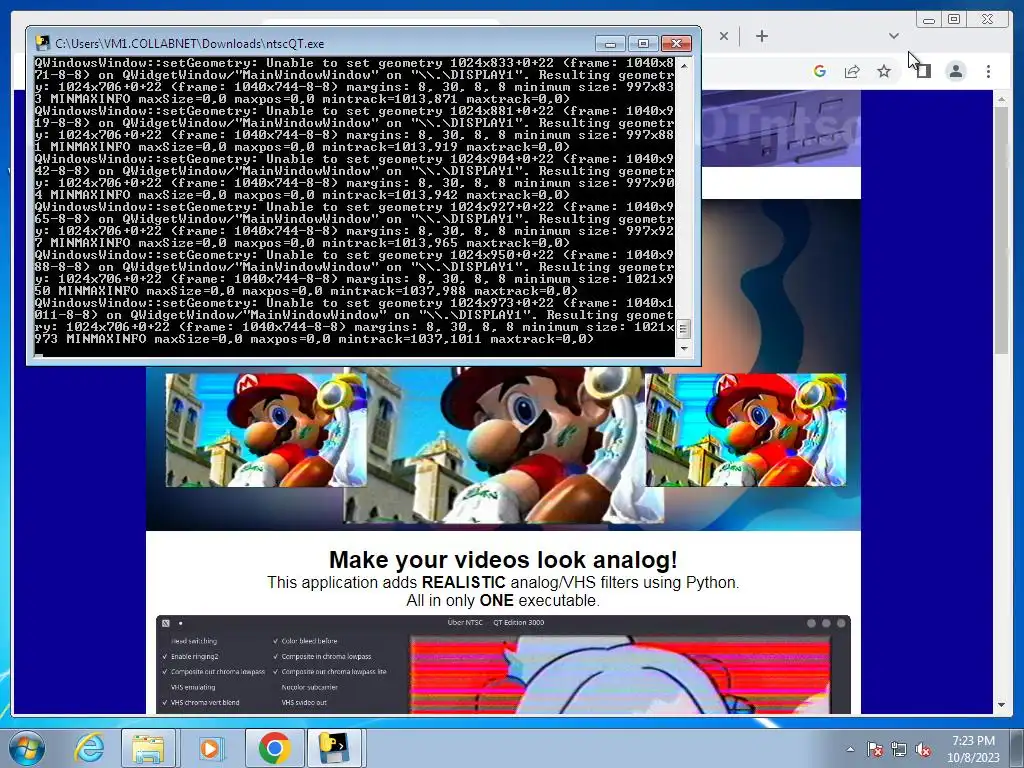Close the ntscQT.exe console window
This screenshot has width=1024, height=768.
[676, 43]
